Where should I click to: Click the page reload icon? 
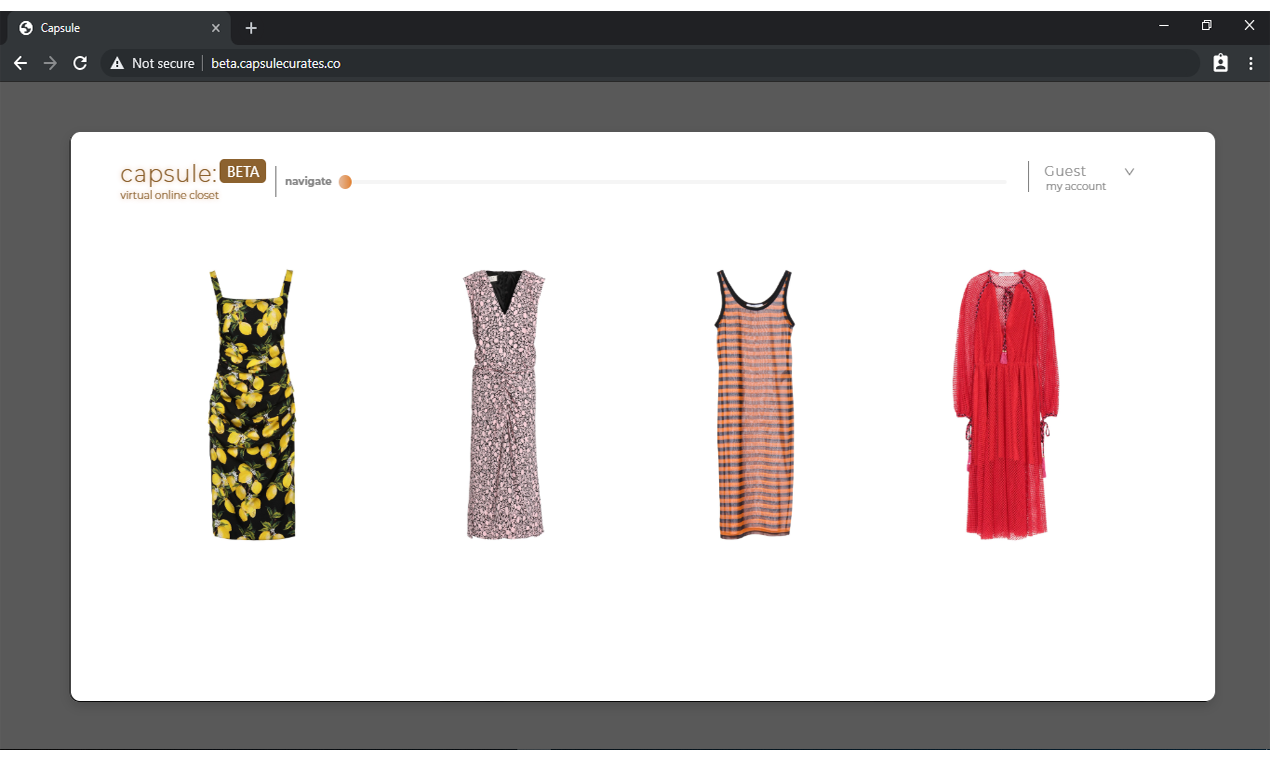[x=80, y=63]
